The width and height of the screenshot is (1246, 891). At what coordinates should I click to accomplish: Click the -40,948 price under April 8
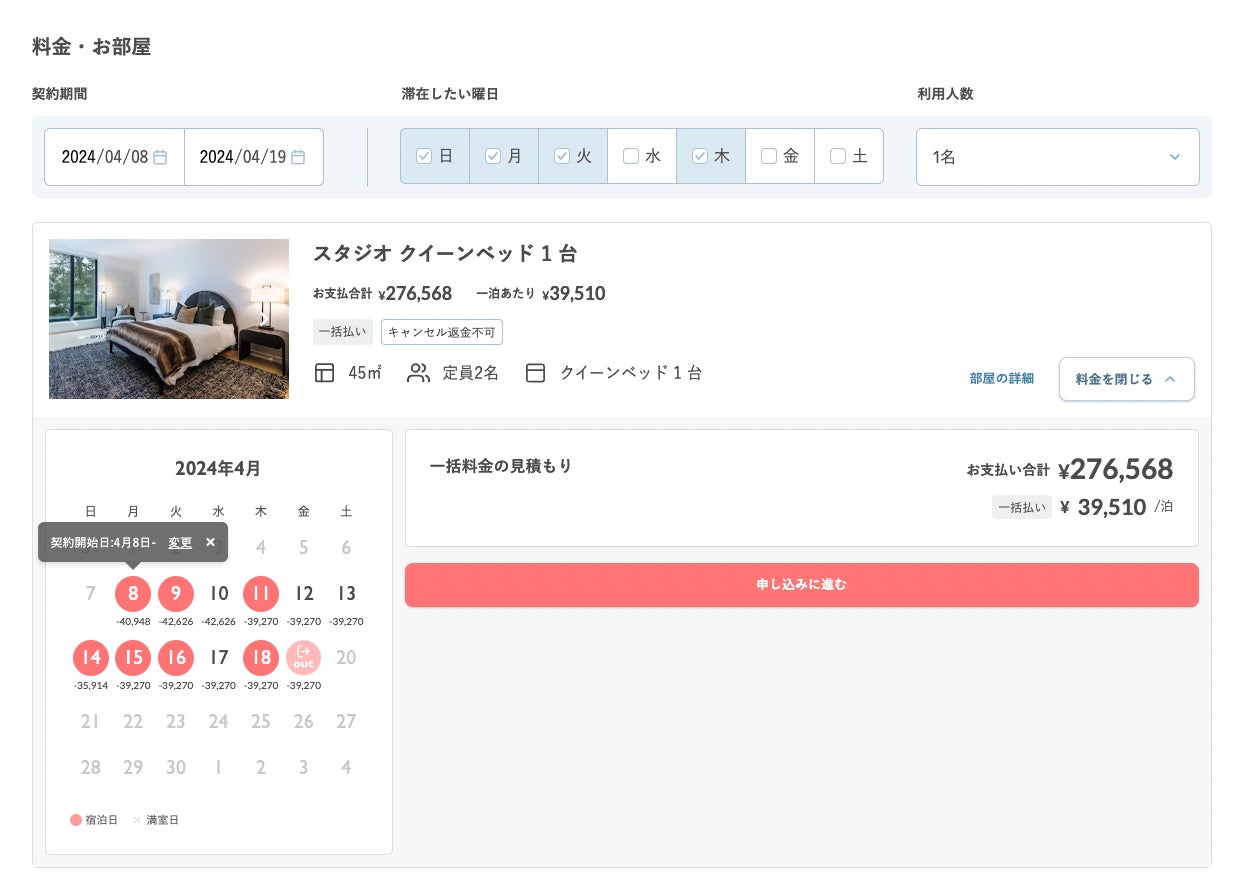point(133,621)
